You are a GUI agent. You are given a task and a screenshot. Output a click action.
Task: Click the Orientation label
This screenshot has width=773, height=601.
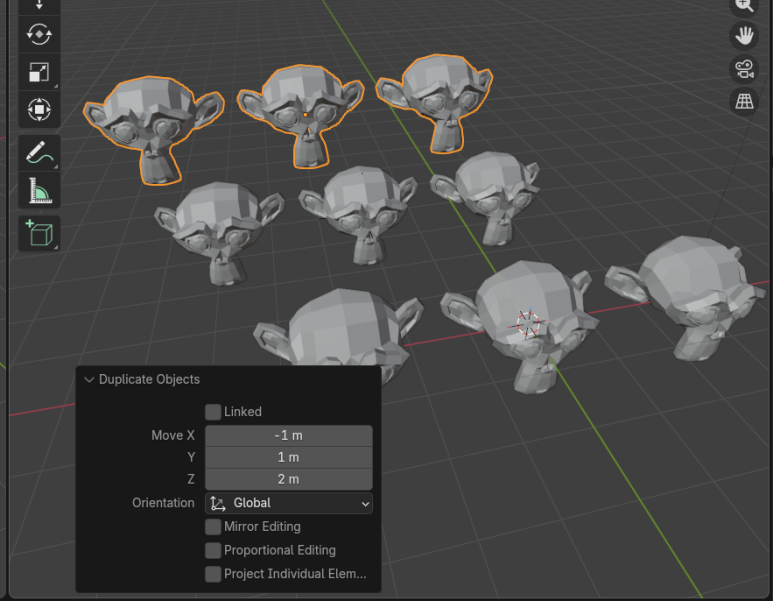tap(163, 503)
